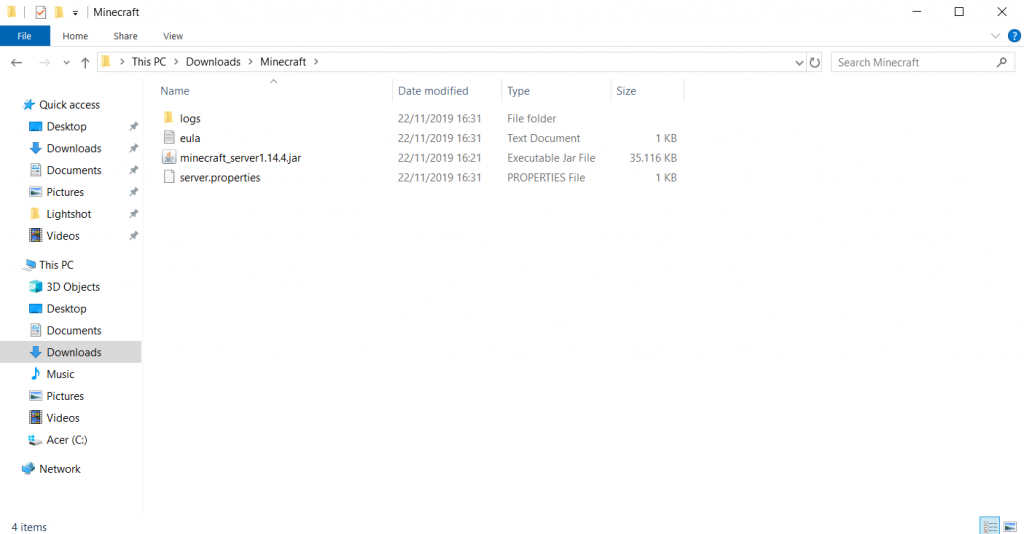The width and height of the screenshot is (1024, 534).
Task: Open the Home ribbon tab
Action: tap(75, 36)
